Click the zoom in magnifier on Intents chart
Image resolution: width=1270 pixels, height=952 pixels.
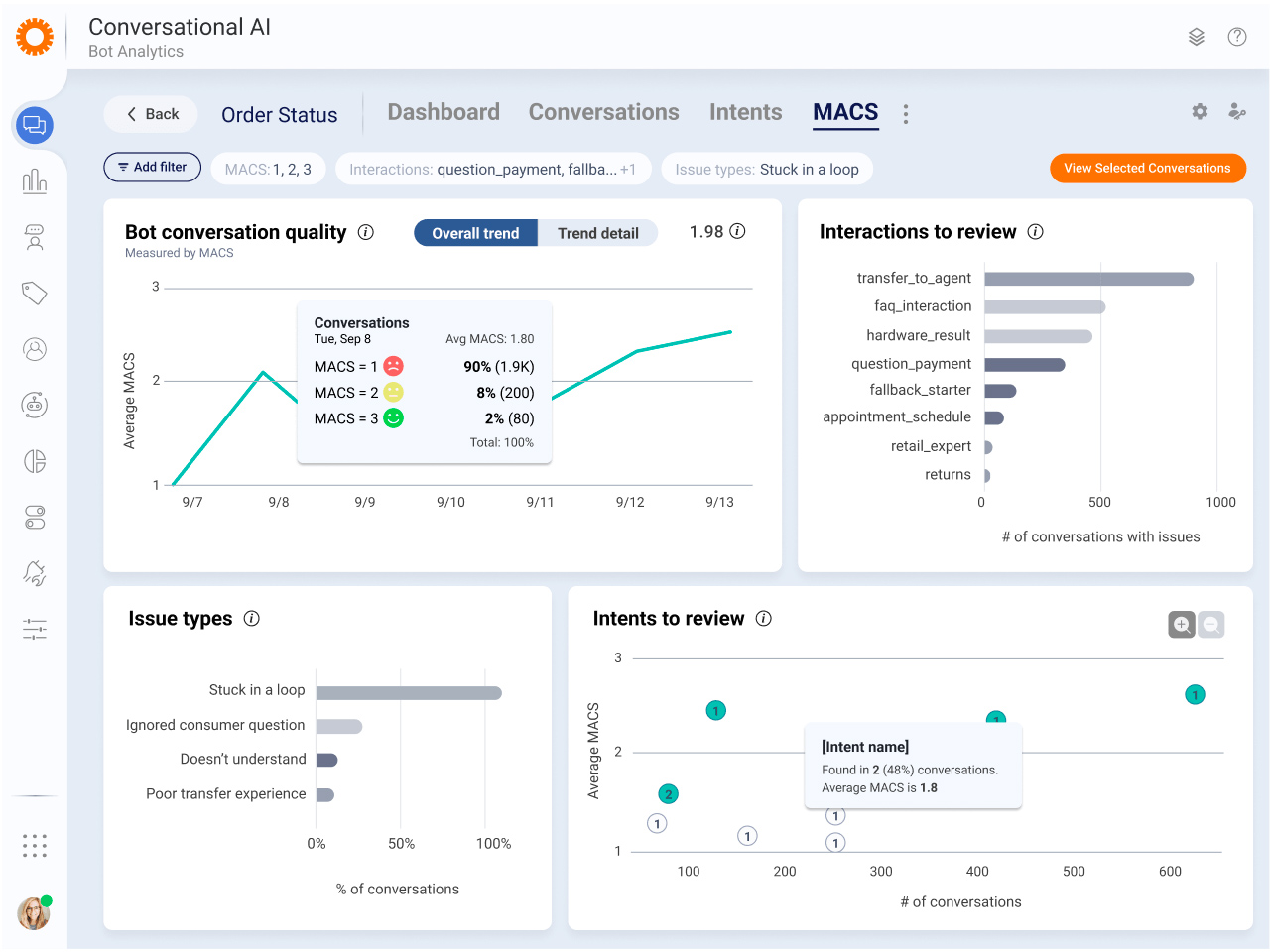point(1182,625)
